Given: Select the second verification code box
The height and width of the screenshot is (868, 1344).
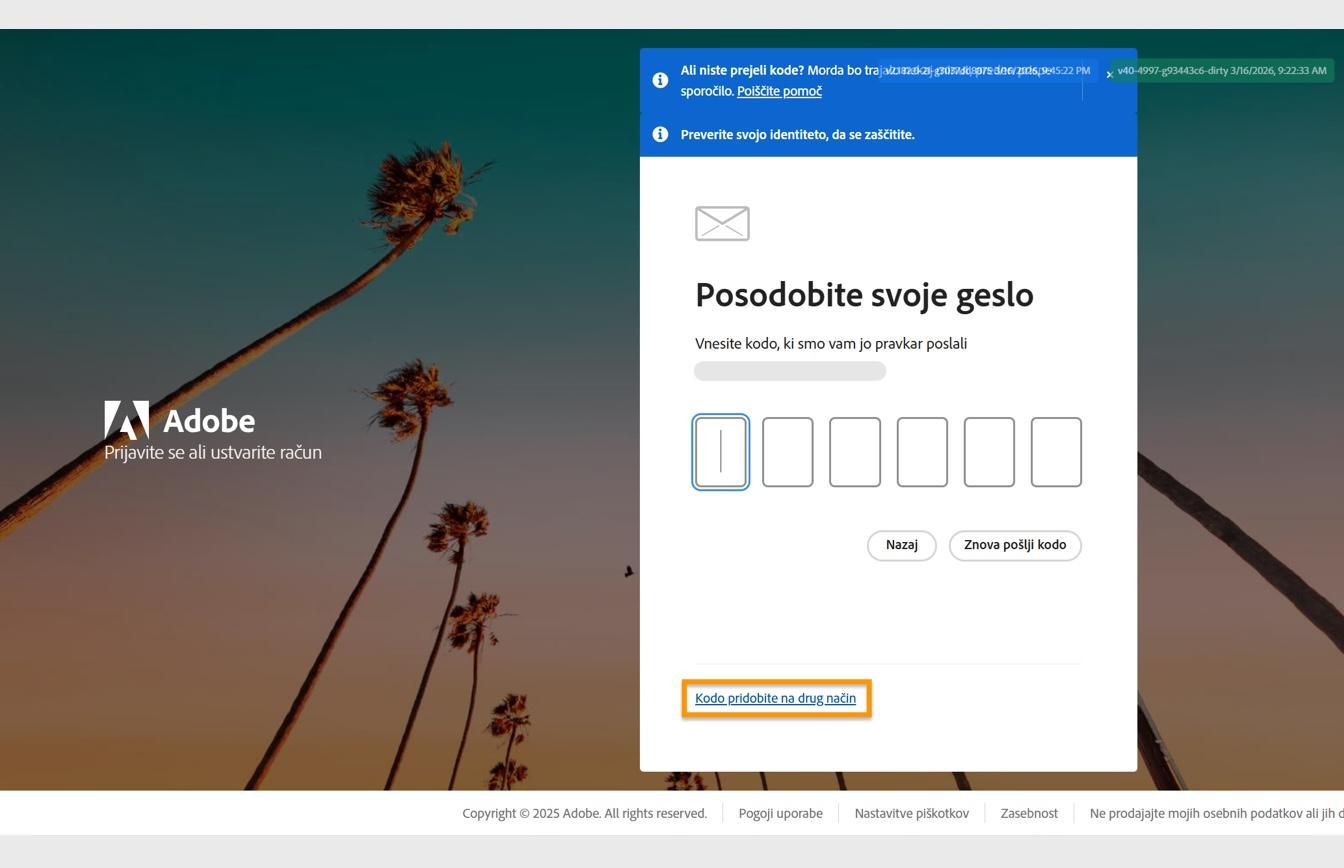Looking at the screenshot, I should (788, 451).
